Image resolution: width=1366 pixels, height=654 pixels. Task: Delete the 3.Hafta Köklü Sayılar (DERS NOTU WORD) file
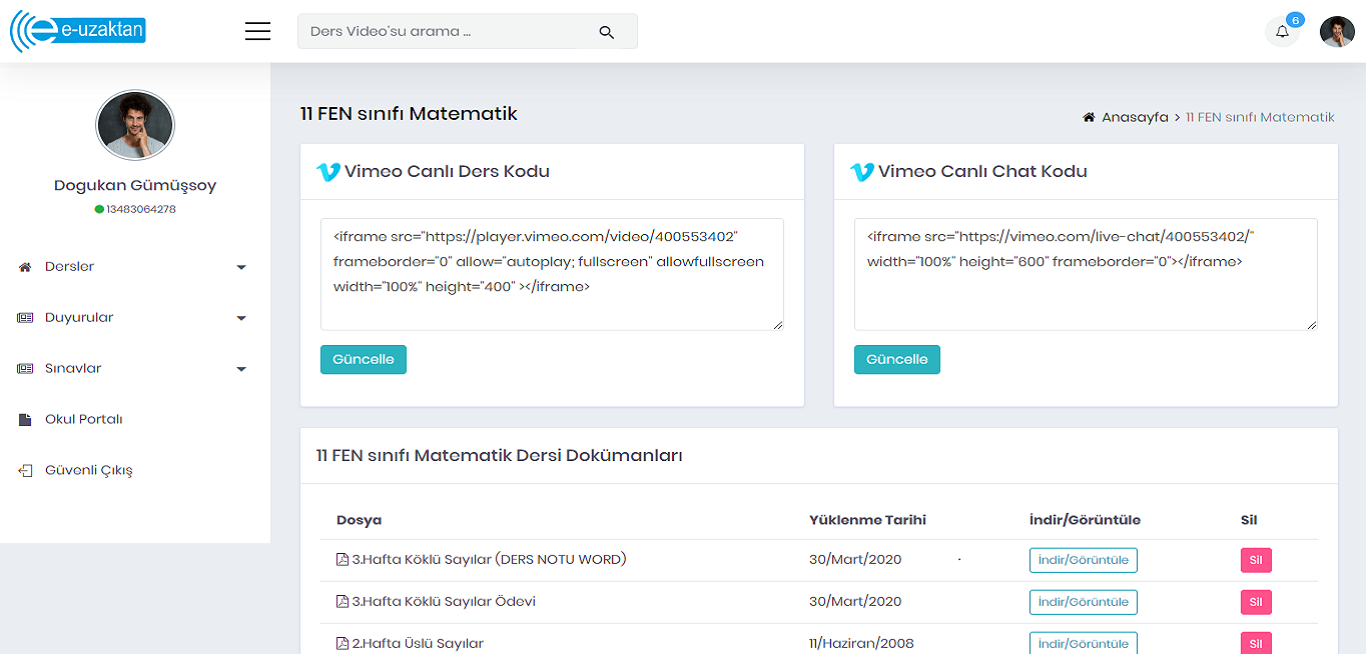click(1256, 560)
